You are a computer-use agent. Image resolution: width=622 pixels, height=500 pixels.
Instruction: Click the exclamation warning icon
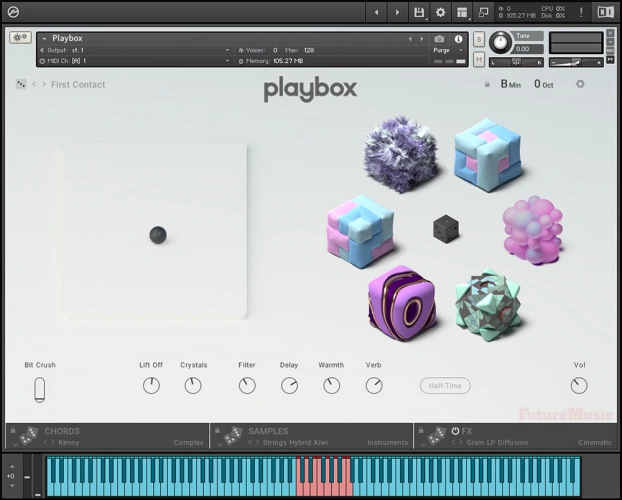[x=581, y=12]
